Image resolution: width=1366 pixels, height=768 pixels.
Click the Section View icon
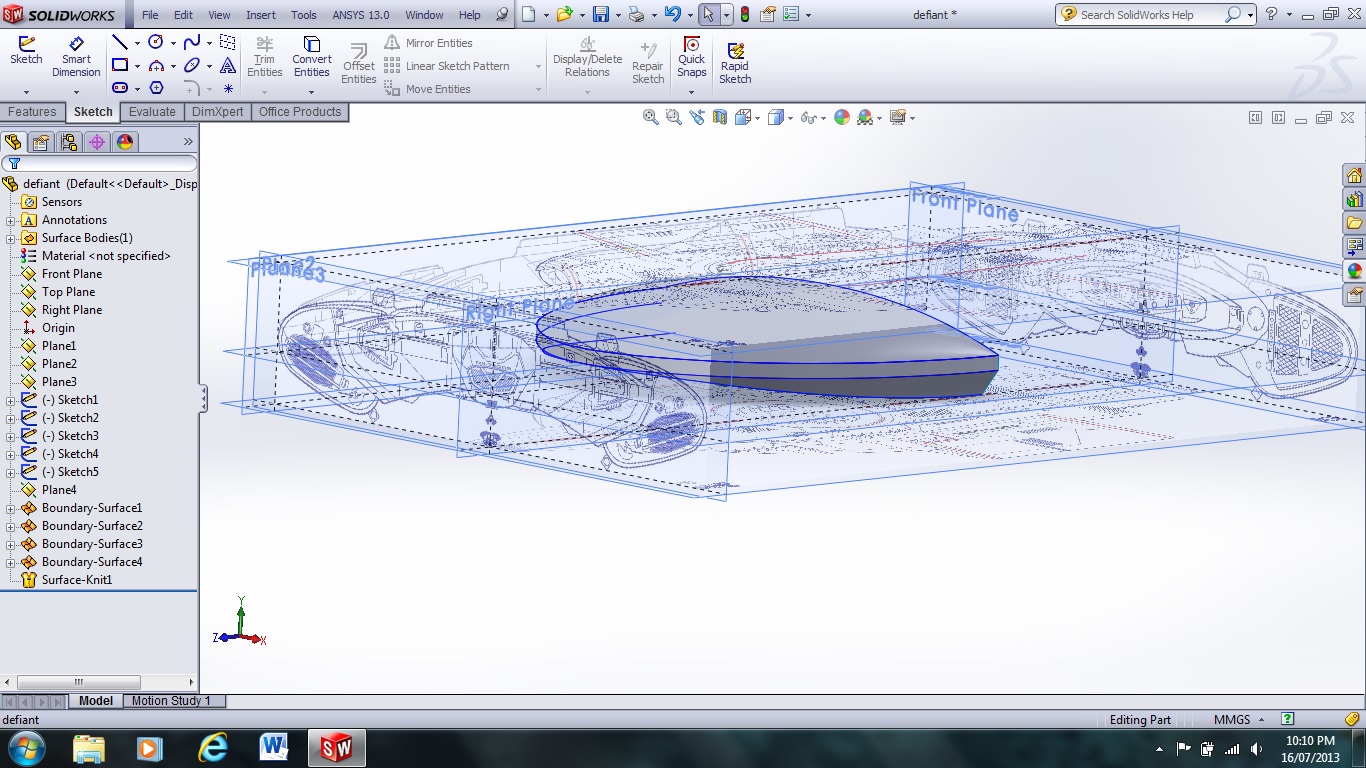click(720, 117)
